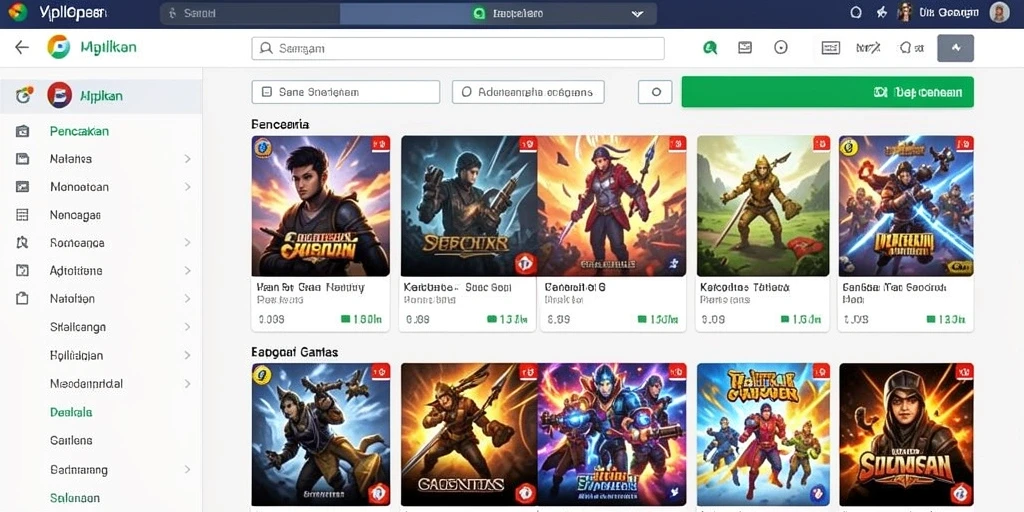Click the icon next to Somoanga
Screen dimensions: 1024x512
[22, 243]
